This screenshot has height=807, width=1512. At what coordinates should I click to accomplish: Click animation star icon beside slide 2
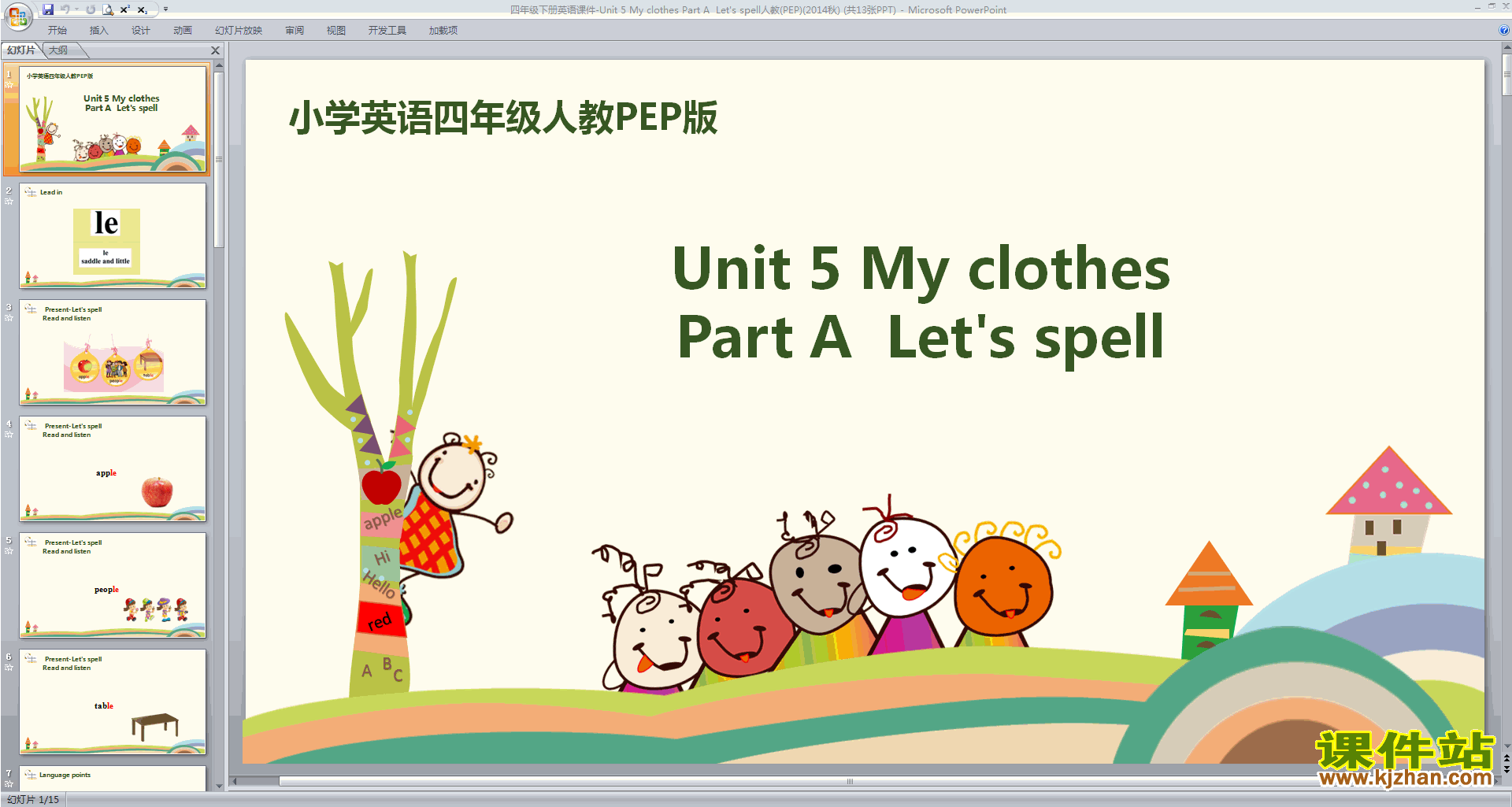(9, 202)
